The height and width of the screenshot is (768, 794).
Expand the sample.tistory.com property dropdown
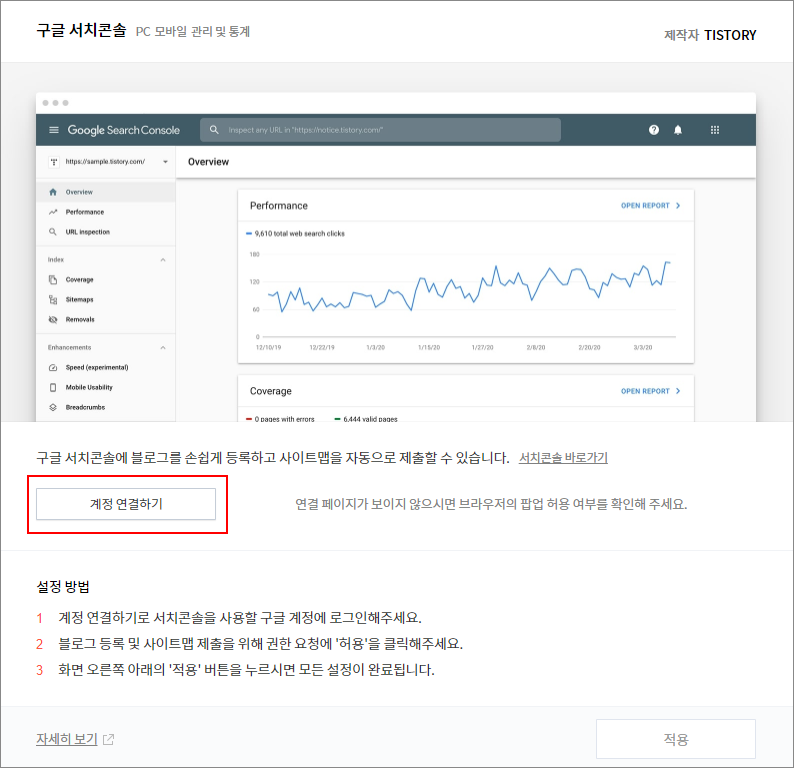[165, 162]
